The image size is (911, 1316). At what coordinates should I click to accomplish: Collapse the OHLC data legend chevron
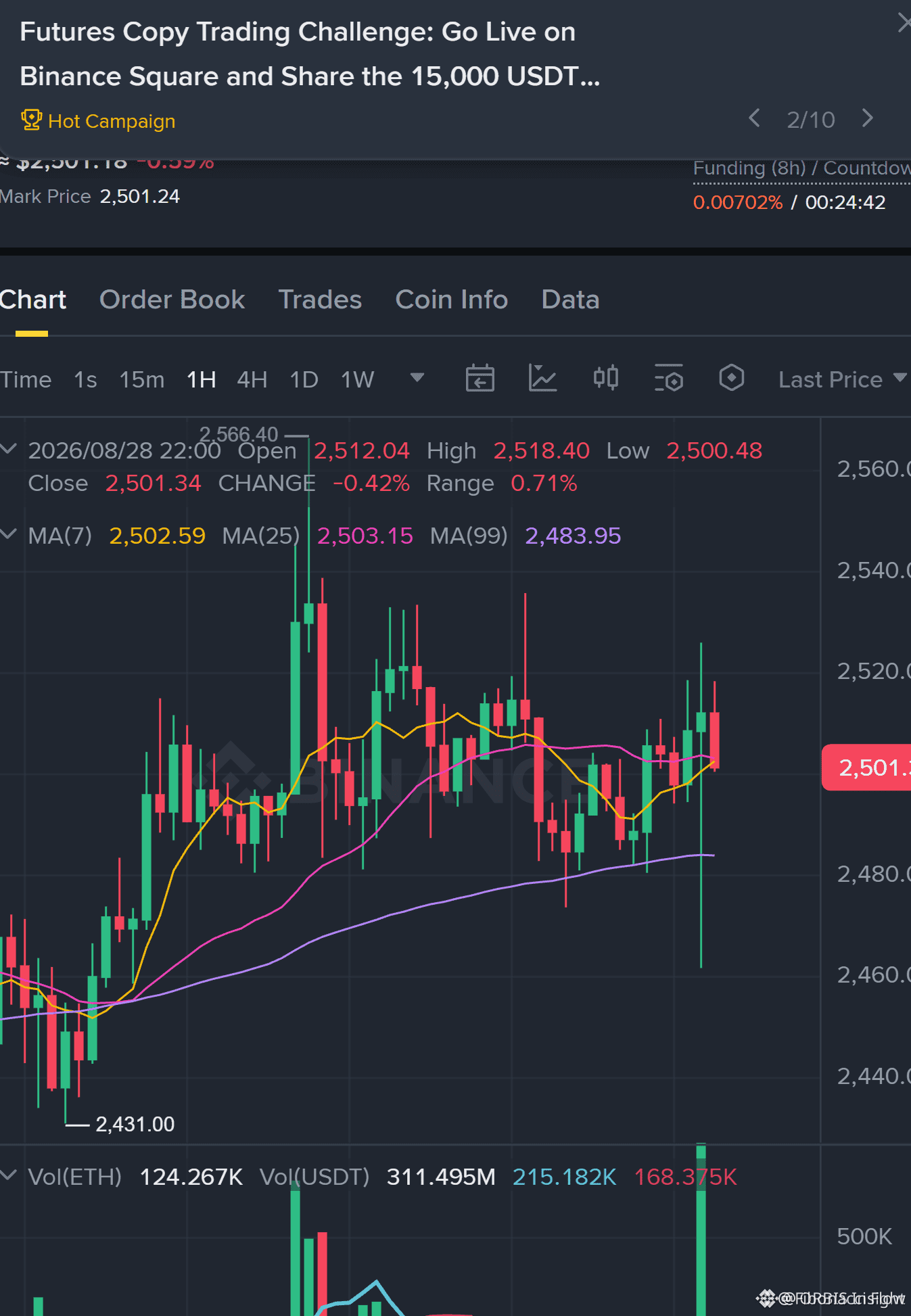(9, 449)
